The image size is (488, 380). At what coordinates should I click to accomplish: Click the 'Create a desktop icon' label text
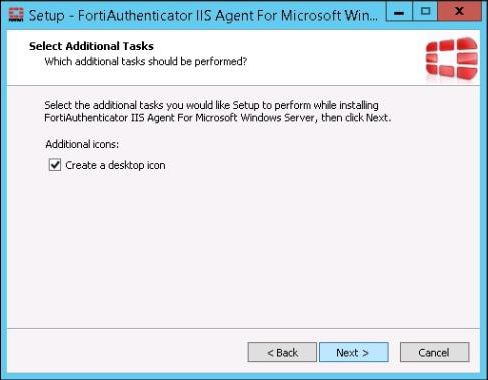click(115, 165)
